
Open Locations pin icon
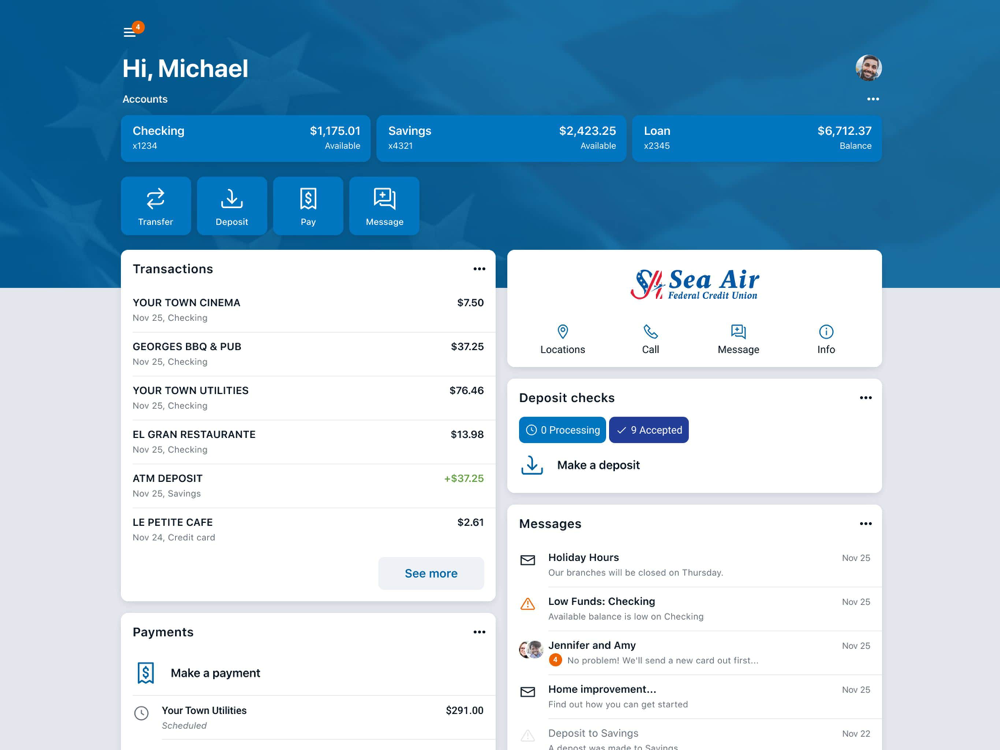[x=562, y=332]
